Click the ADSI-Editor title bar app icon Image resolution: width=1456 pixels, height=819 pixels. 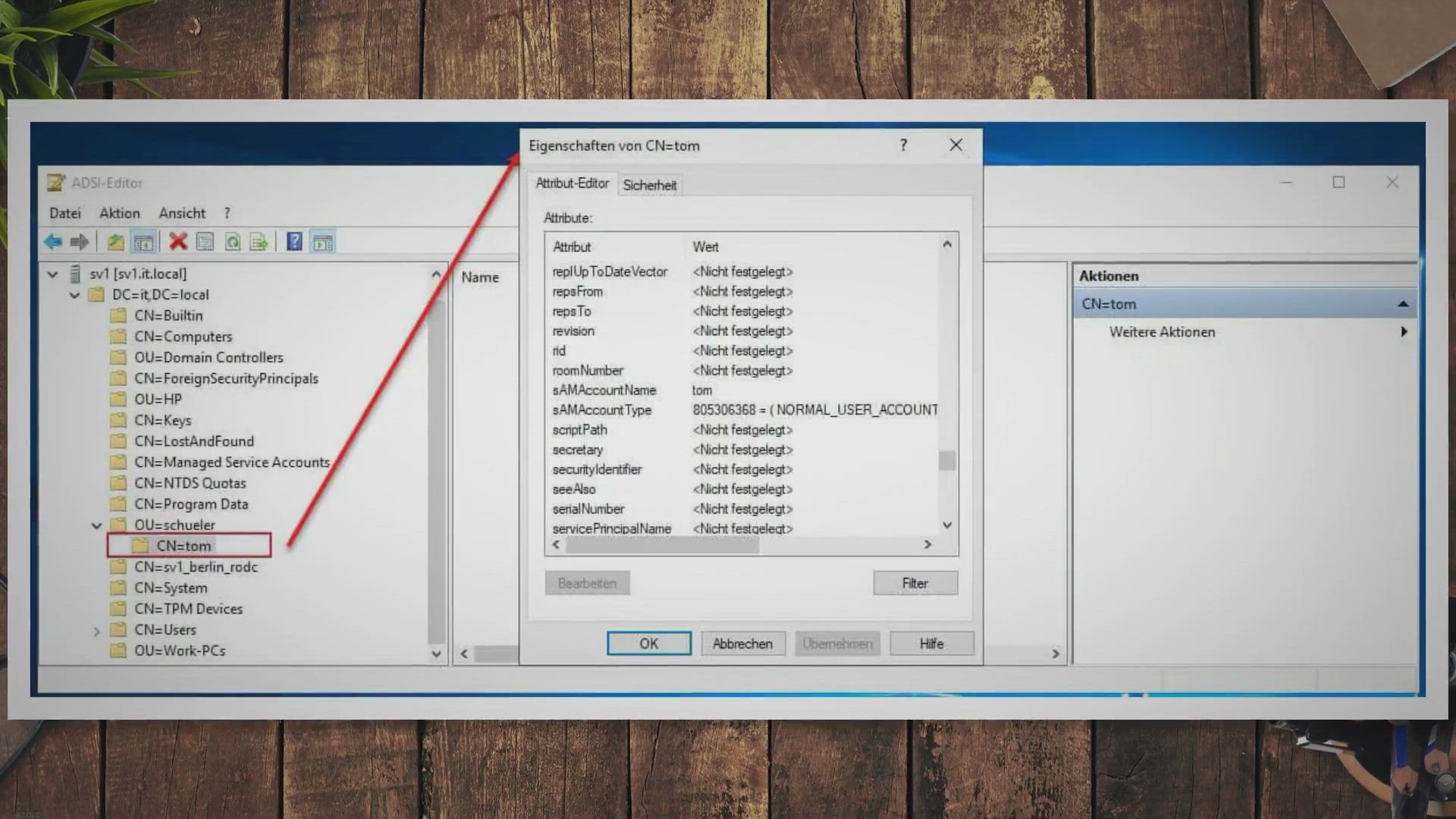(x=56, y=183)
